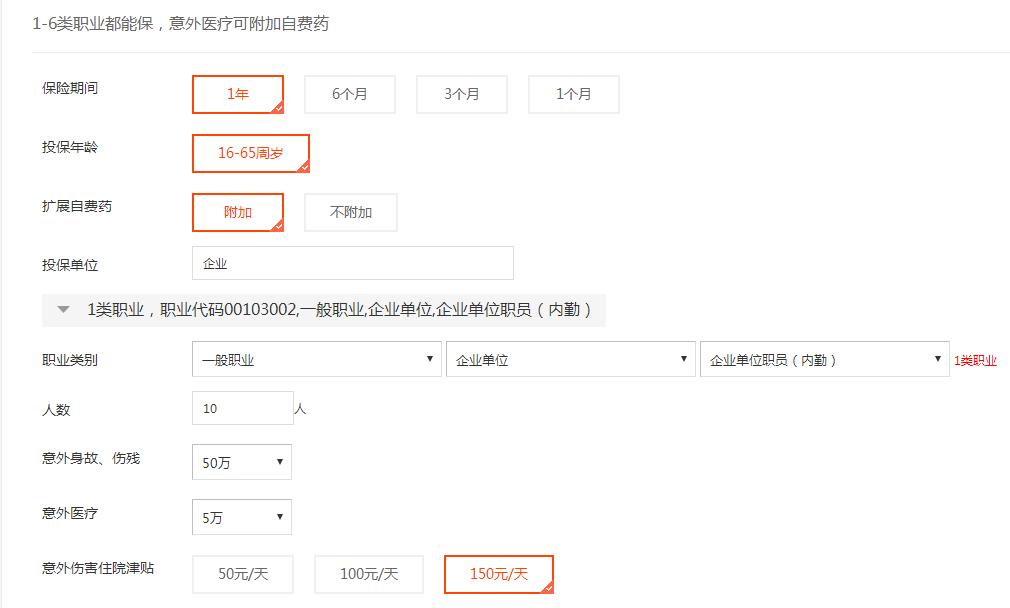1010x608 pixels.
Task: Select the 3个月 insurance period
Action: (461, 93)
